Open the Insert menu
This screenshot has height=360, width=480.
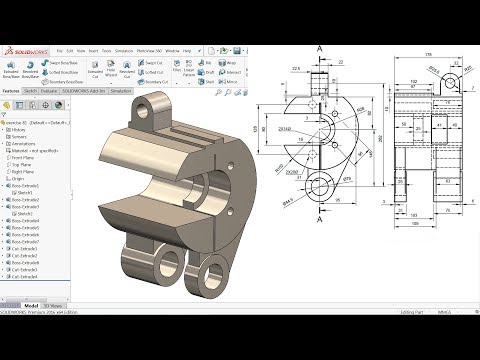(93, 51)
